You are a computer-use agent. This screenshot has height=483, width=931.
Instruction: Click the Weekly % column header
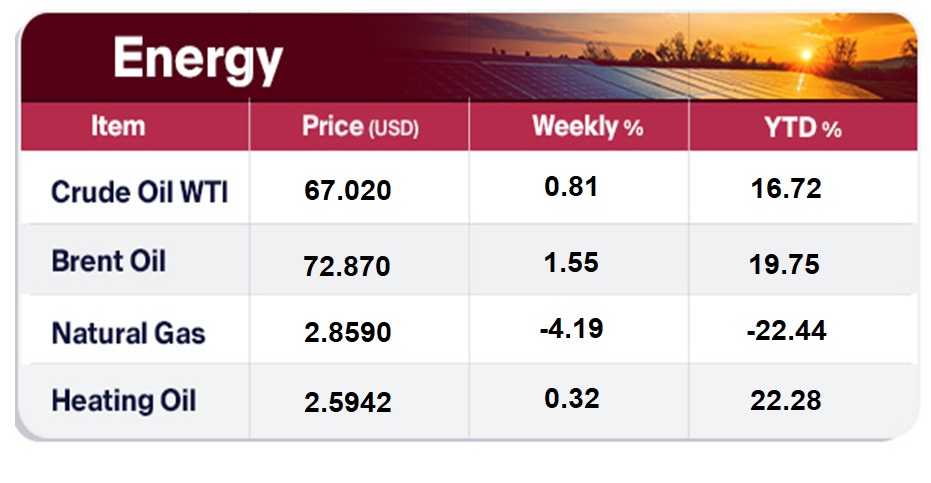point(587,127)
